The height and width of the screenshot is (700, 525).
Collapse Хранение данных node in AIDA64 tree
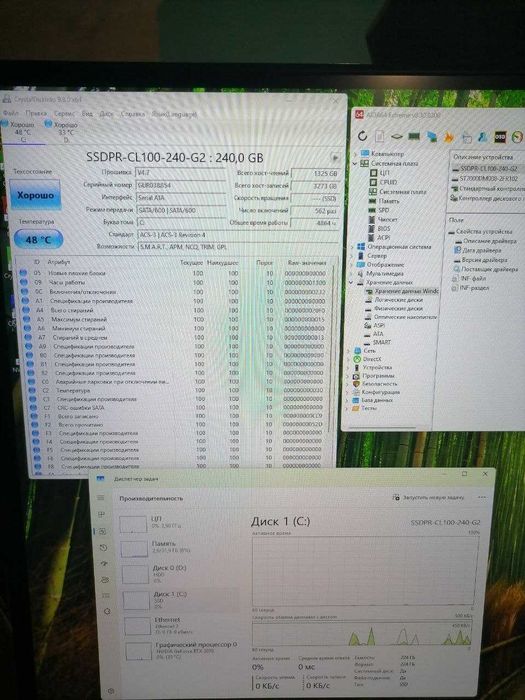(351, 283)
